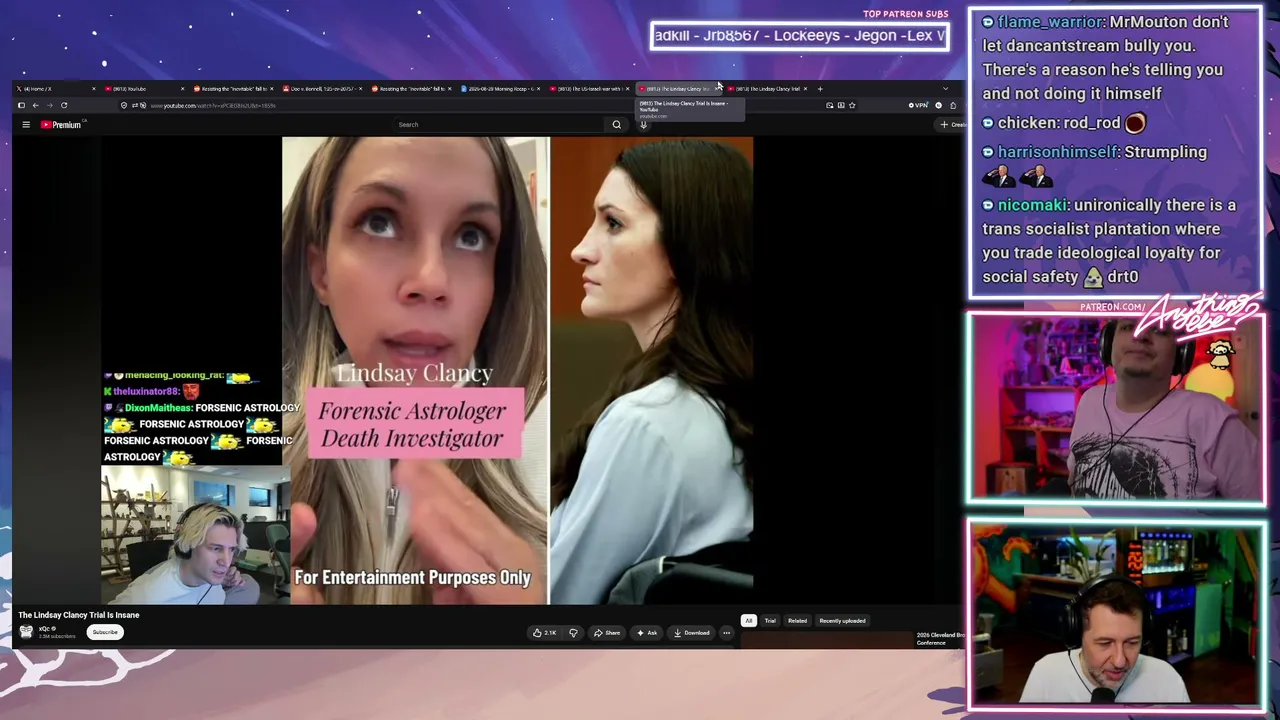1280x720 pixels.
Task: Open the xQc channel avatar
Action: (26, 632)
